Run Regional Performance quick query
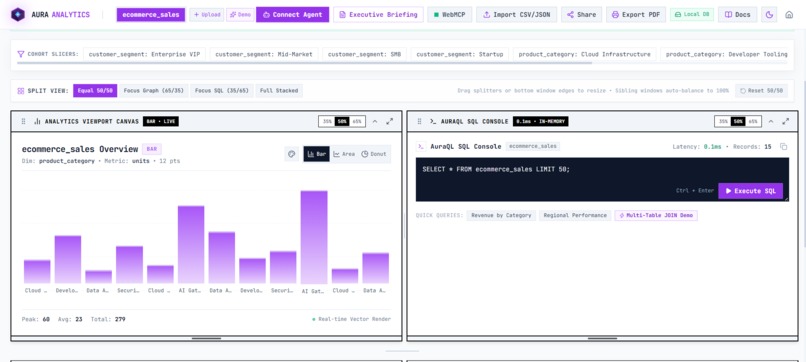Screen dimensions: 806x362 pyautogui.click(x=575, y=215)
